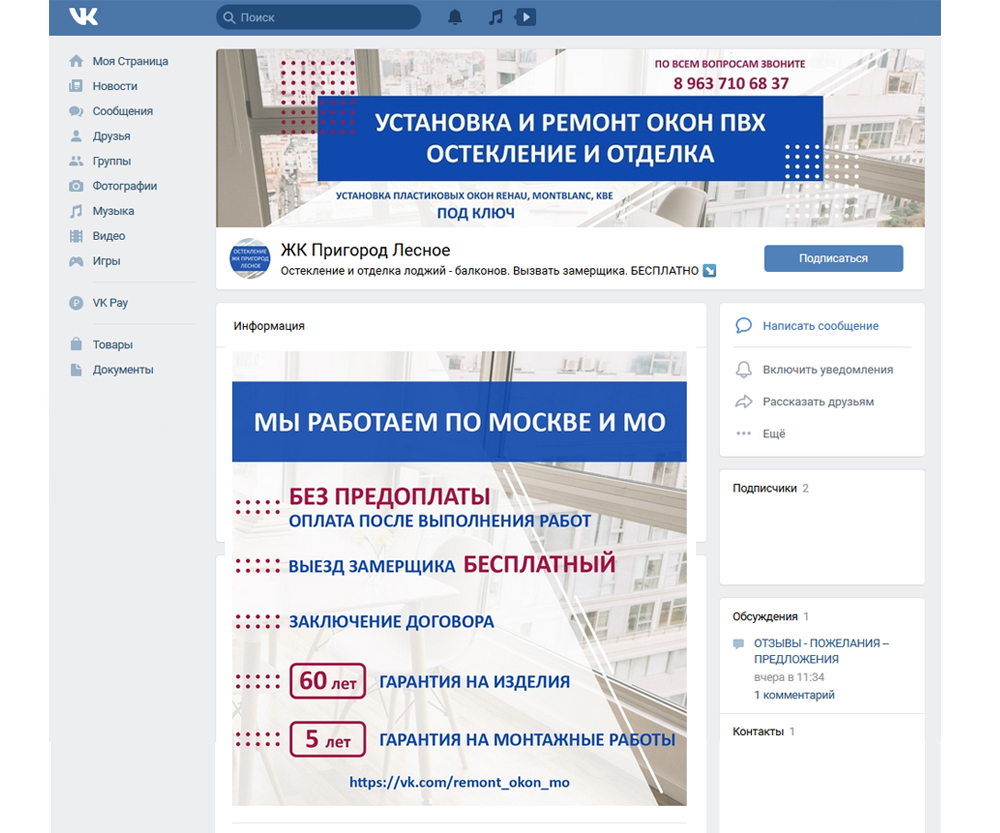Open the group's round avatar
This screenshot has width=1000, height=833.
(x=250, y=258)
